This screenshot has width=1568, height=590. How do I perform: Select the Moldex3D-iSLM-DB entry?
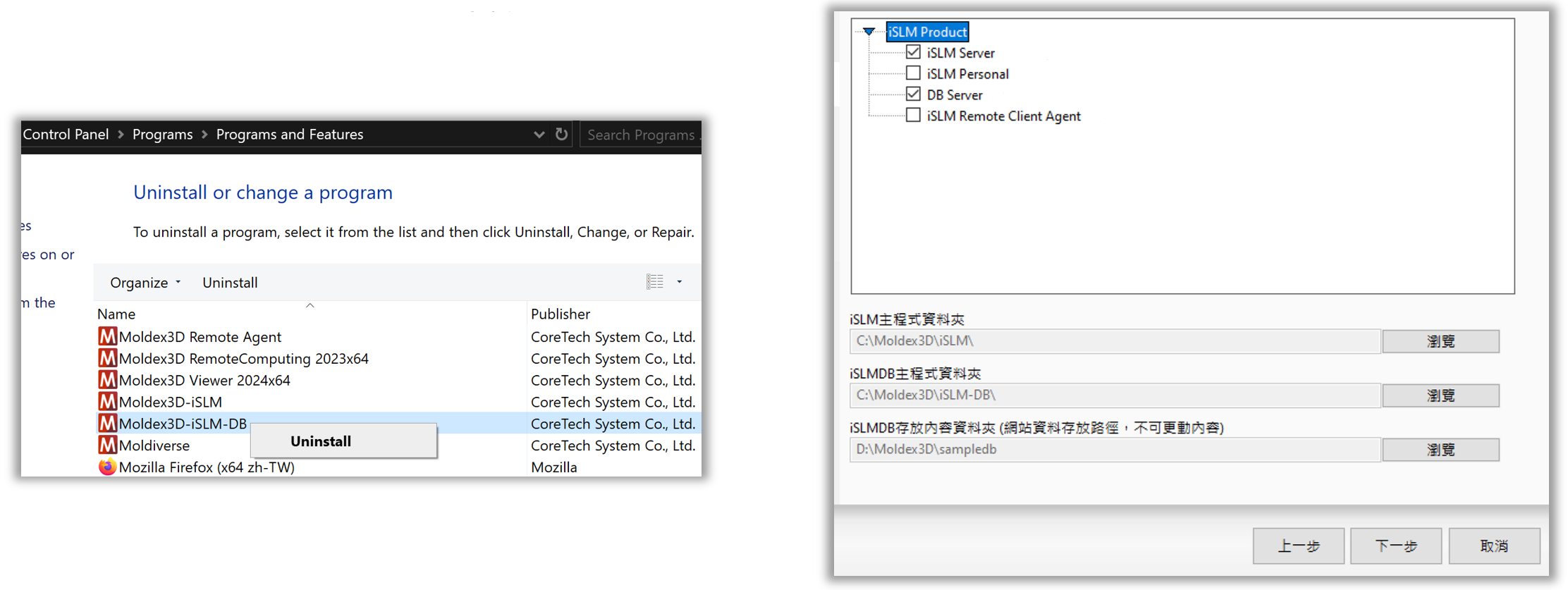398,423
